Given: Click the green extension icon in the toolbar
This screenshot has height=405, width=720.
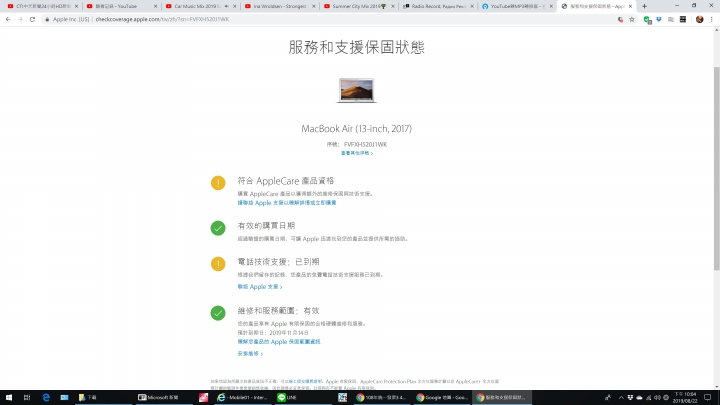Looking at the screenshot, I should (647, 19).
